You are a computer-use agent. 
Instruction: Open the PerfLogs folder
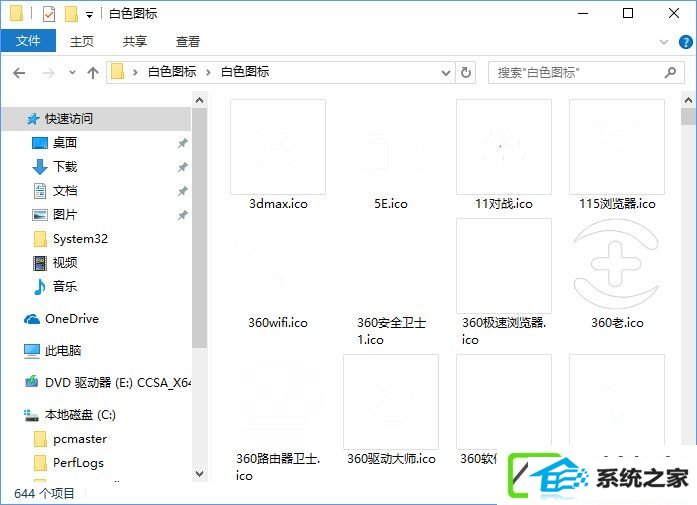coord(78,463)
